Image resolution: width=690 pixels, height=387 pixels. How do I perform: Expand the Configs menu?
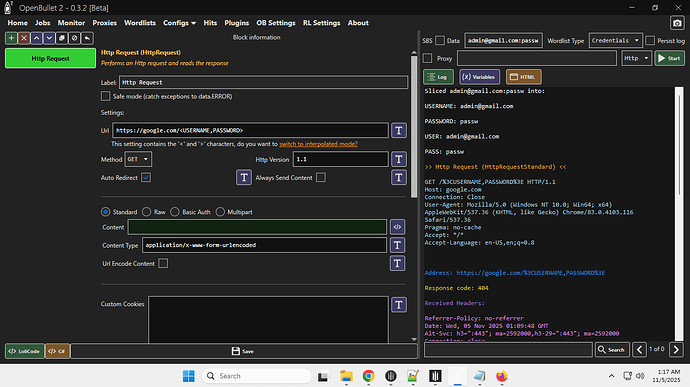pos(179,23)
